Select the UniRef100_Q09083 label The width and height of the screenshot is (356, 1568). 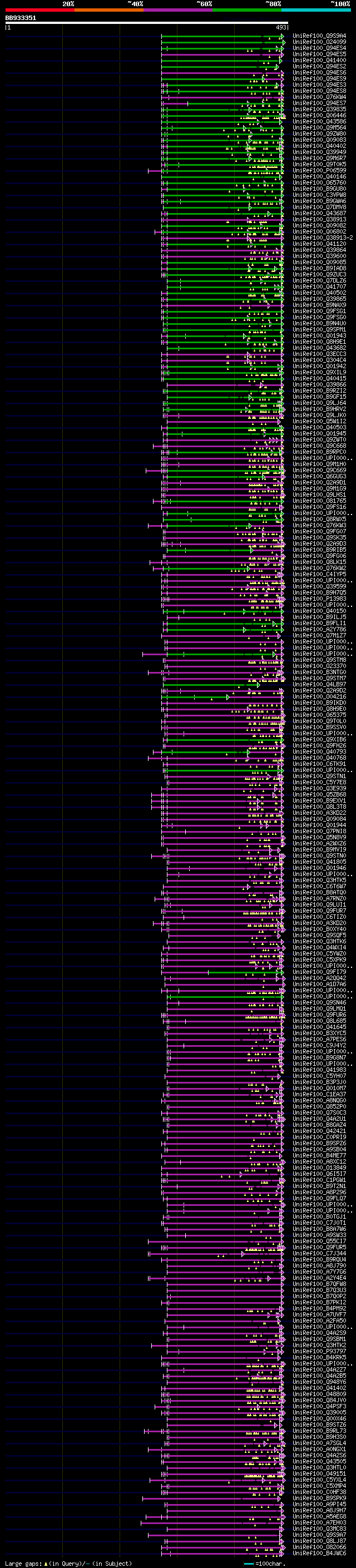point(319,140)
